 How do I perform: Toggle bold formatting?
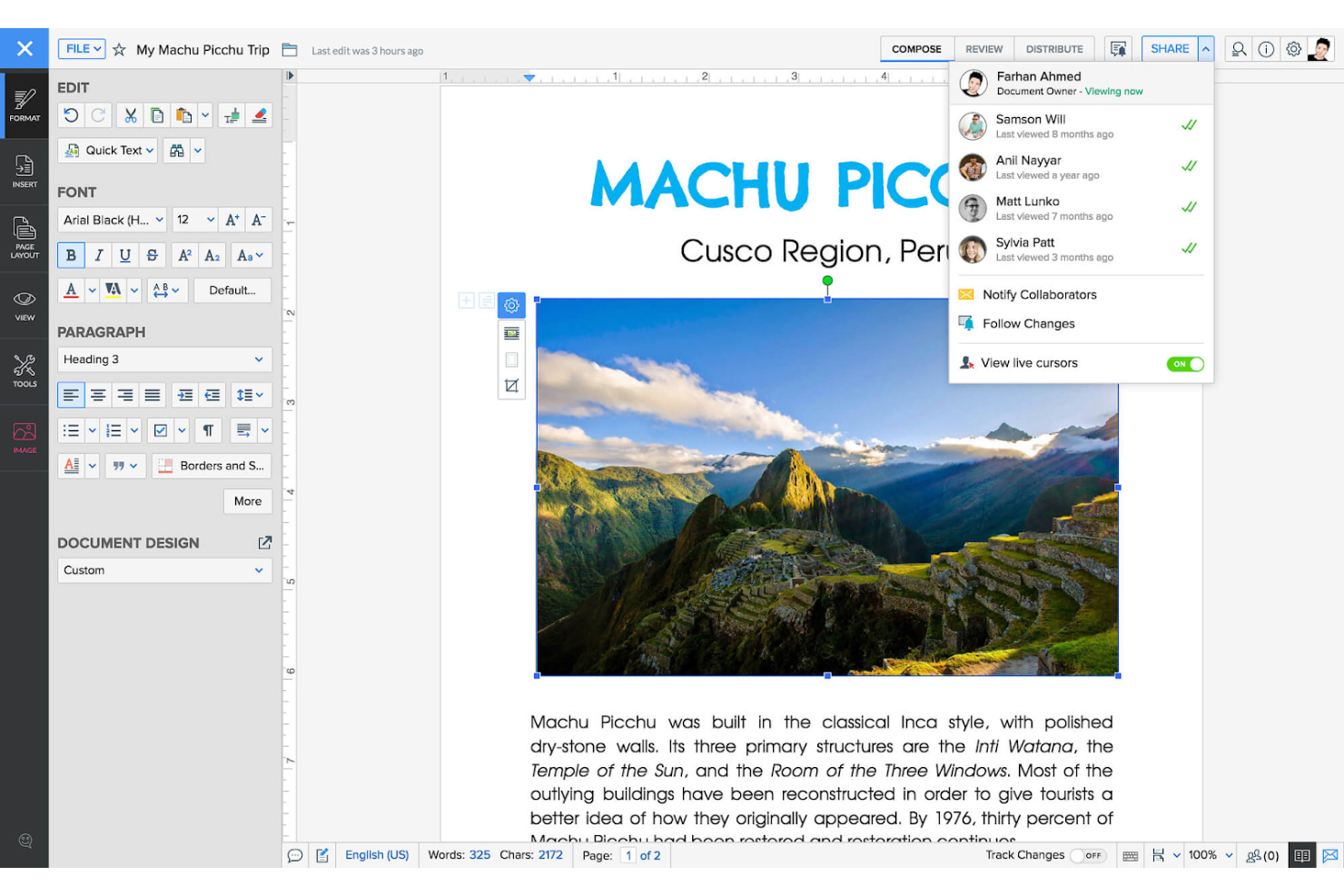pyautogui.click(x=71, y=255)
